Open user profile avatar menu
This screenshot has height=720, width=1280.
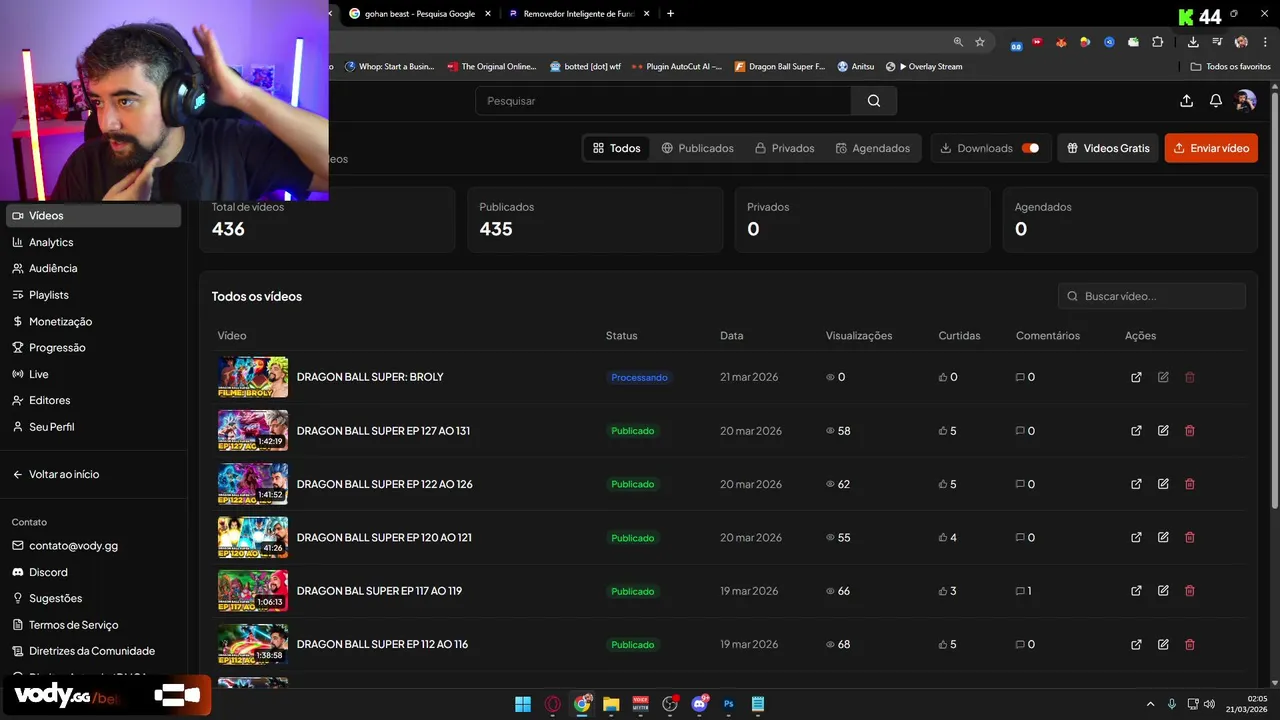(1246, 100)
